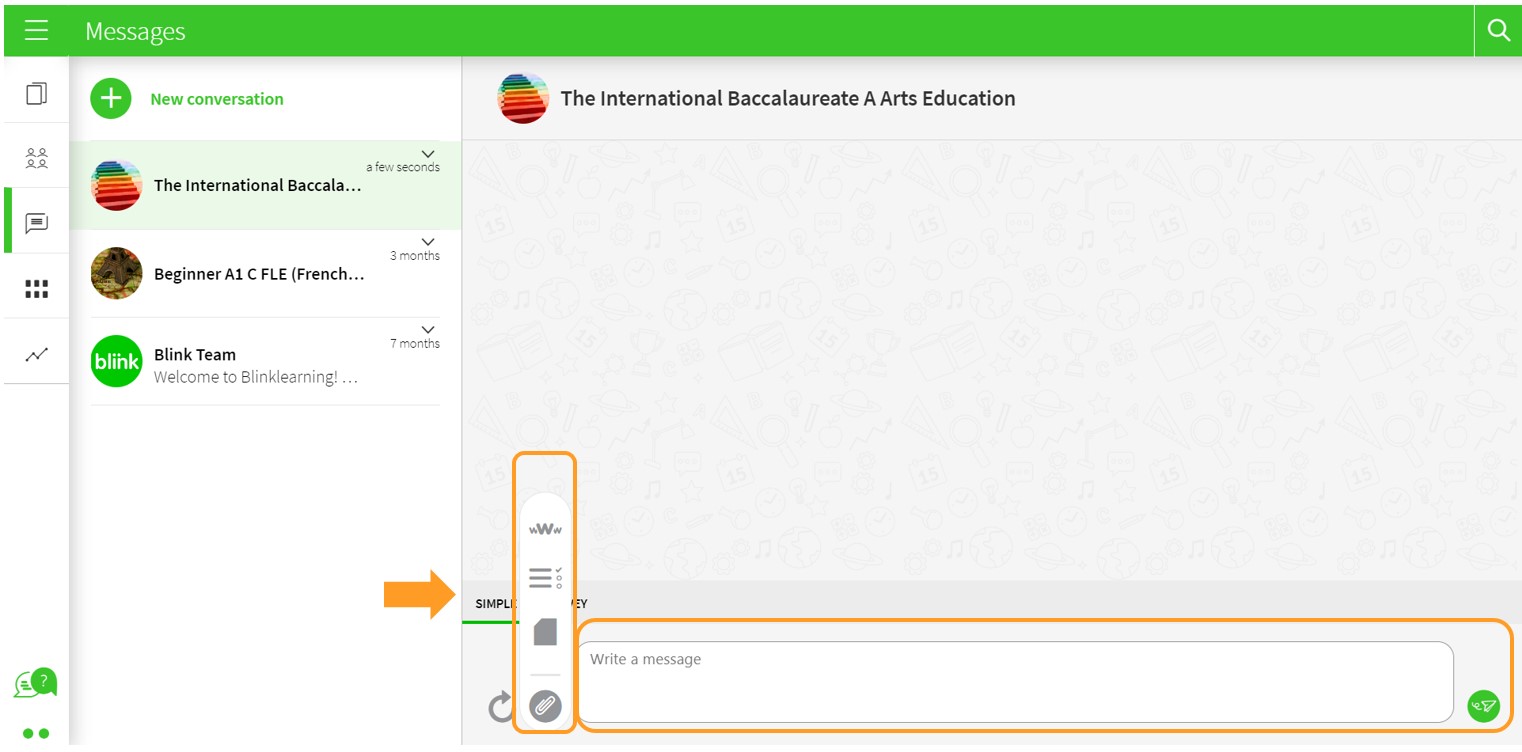Go to the classes/groups sidebar icon

(36, 158)
